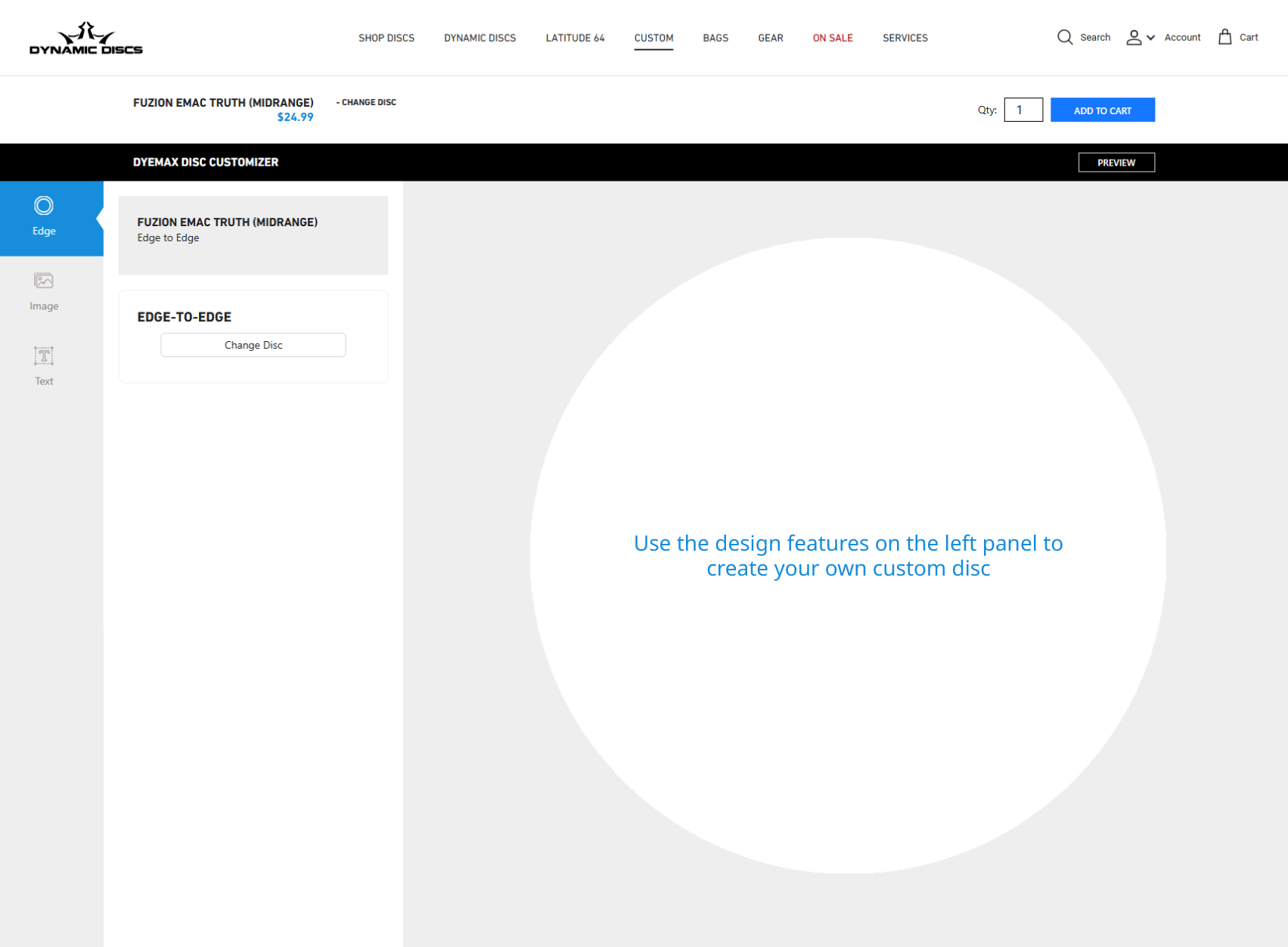Screen dimensions: 1288x947
Task: Click the Dynamic Discs logo
Action: click(85, 38)
